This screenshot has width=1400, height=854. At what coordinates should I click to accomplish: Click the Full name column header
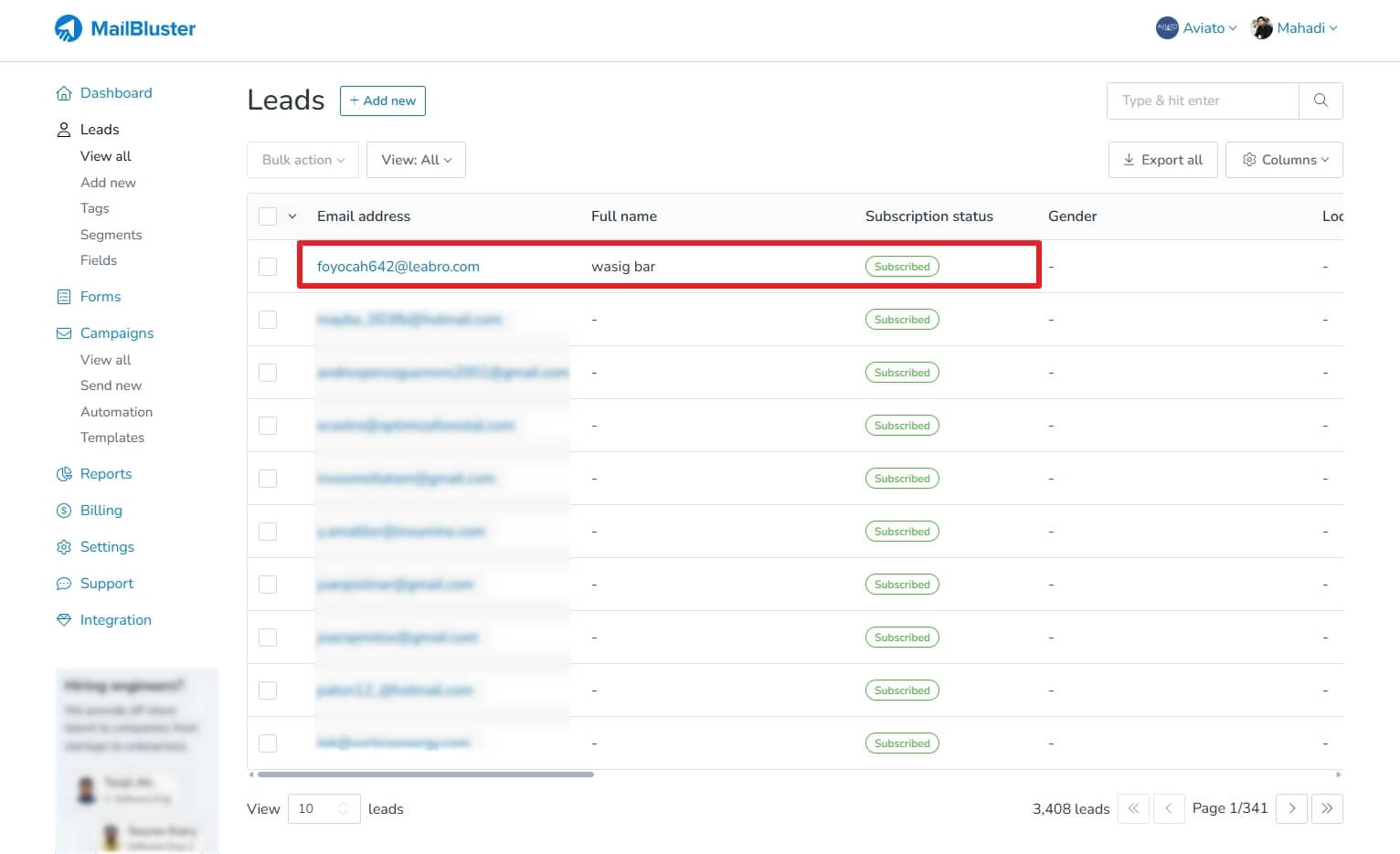coord(624,216)
